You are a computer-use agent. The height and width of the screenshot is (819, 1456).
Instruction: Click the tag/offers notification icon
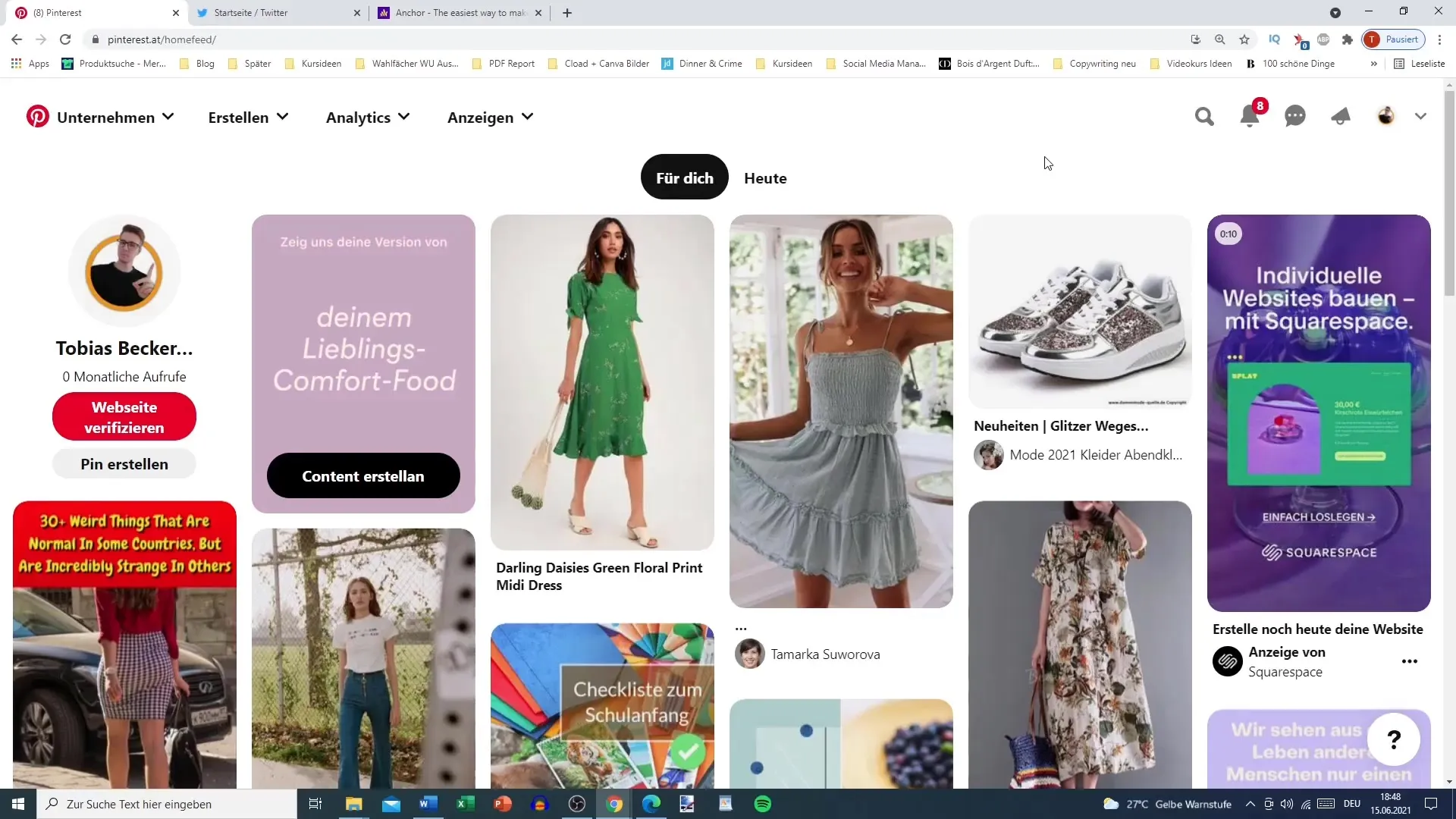click(x=1339, y=116)
